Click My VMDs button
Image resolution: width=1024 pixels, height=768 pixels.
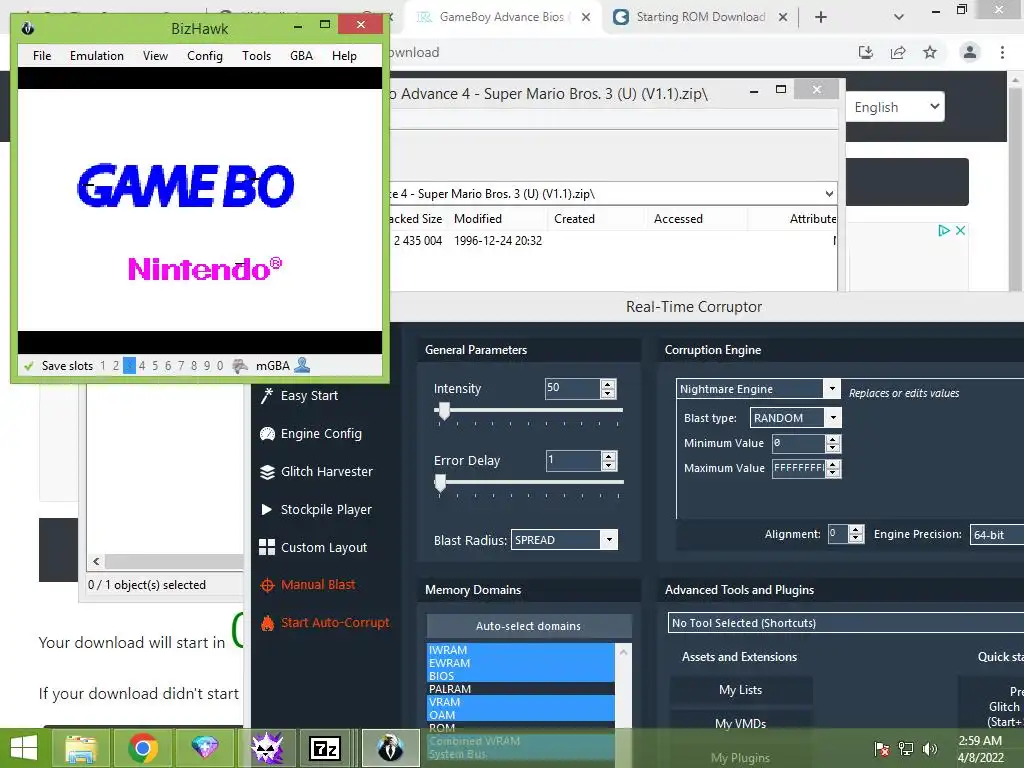pyautogui.click(x=741, y=724)
